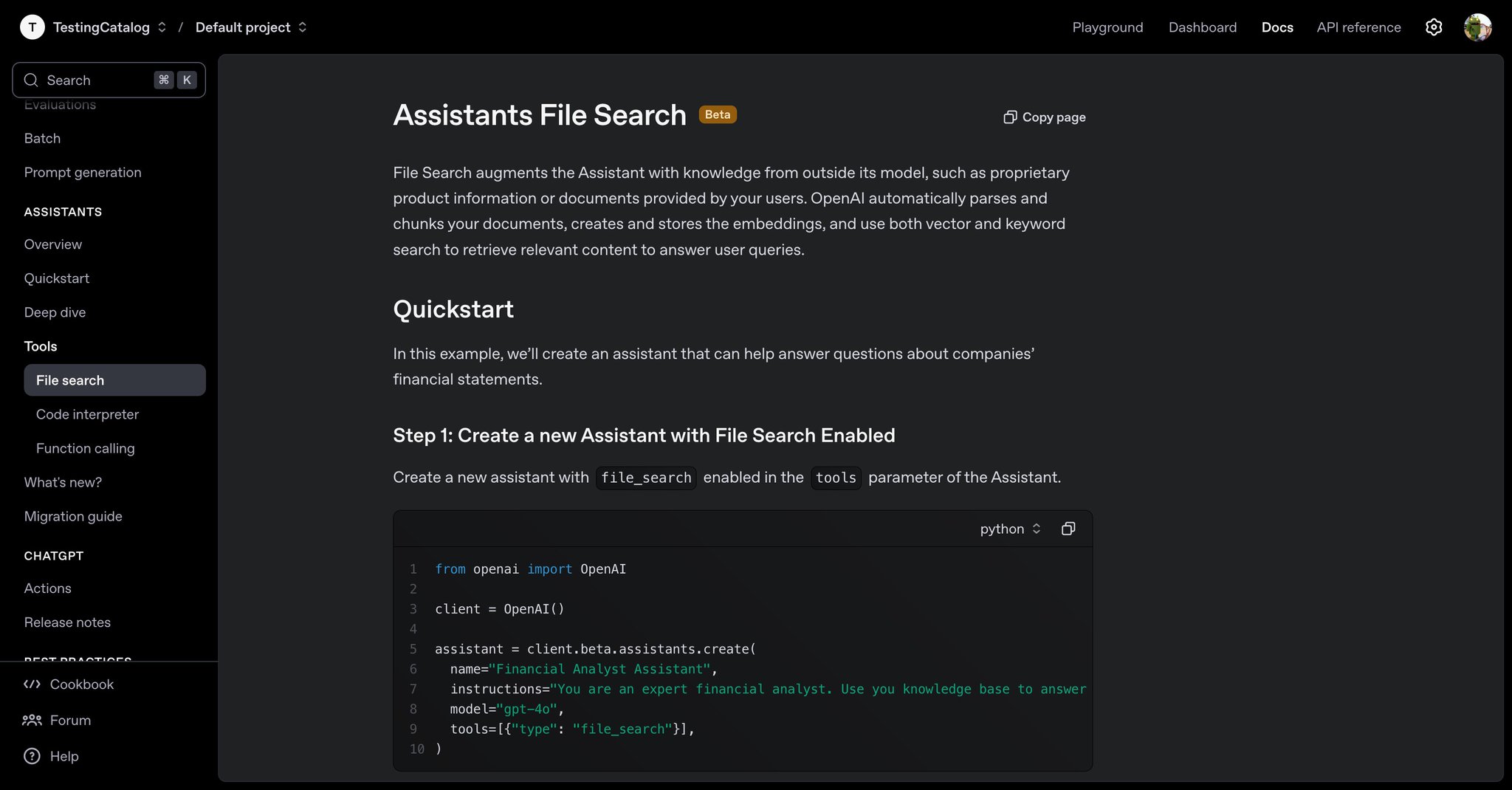Open the Deep dive page

click(x=55, y=312)
